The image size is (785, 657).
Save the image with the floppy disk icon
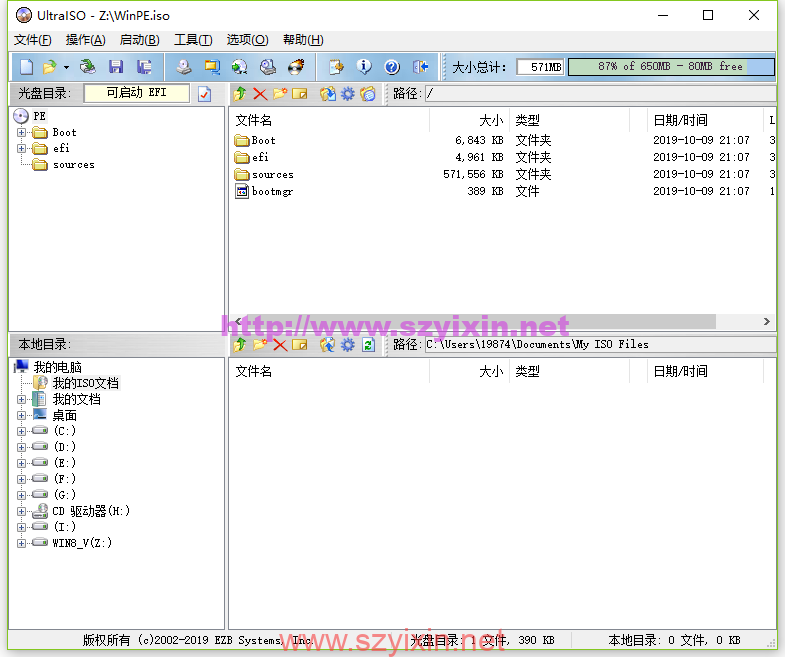tap(116, 67)
